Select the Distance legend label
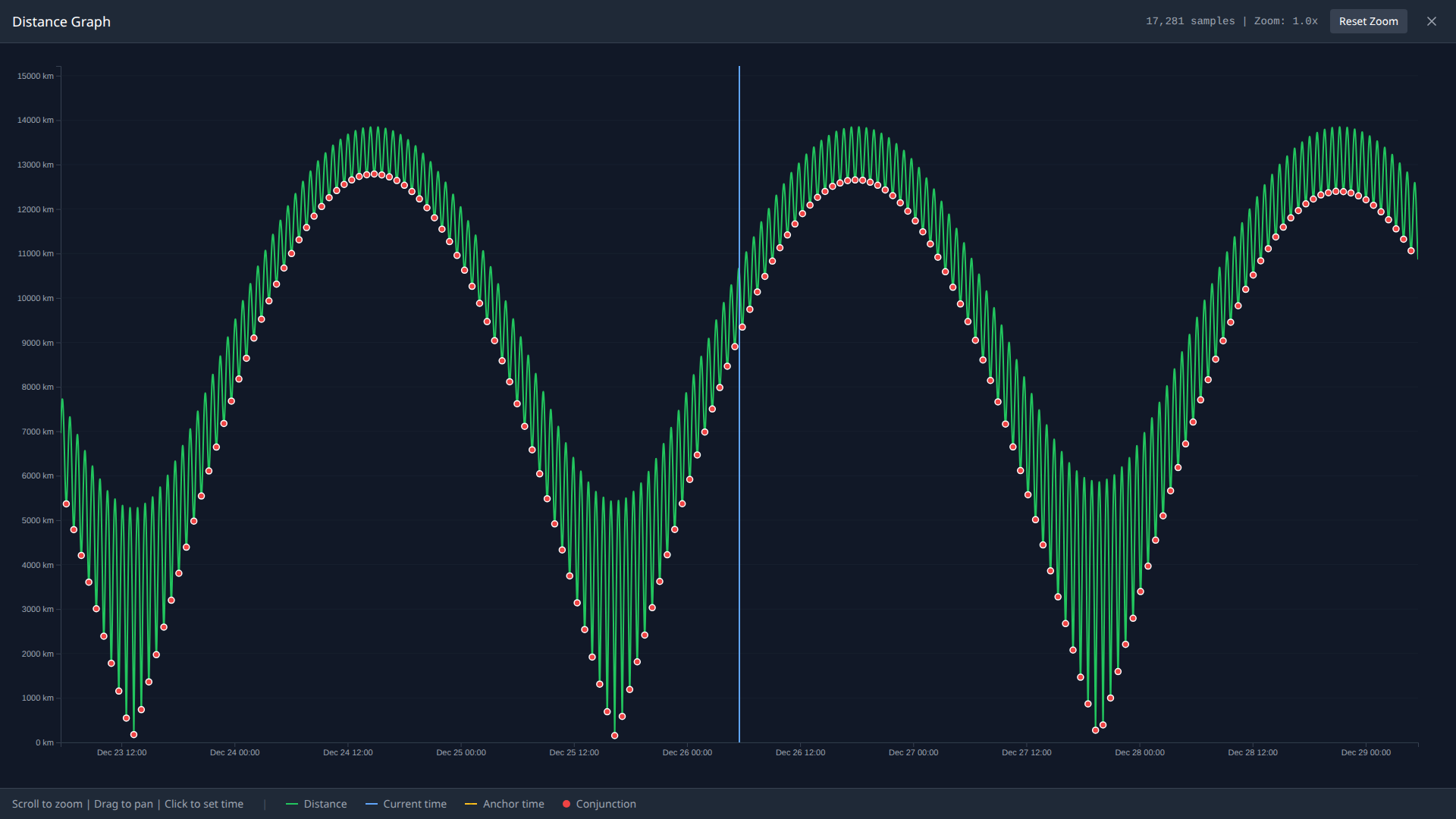 [325, 804]
